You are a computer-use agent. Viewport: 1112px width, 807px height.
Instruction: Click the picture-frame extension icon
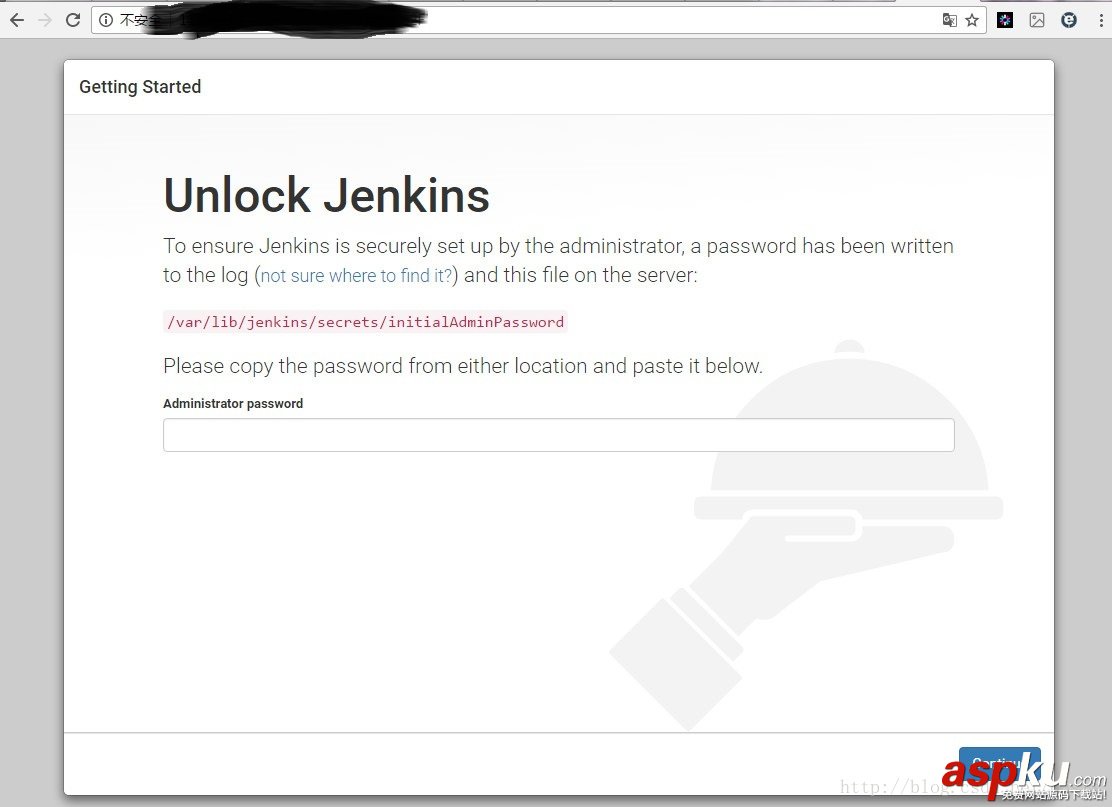1037,20
